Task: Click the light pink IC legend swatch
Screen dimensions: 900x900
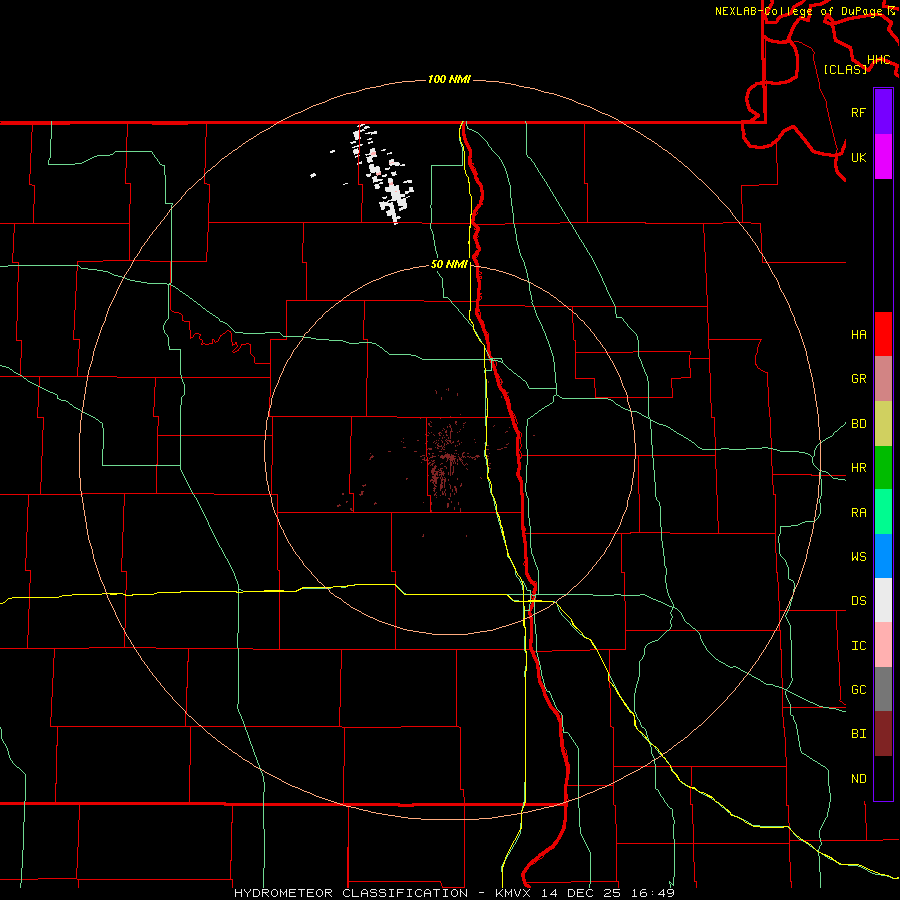Action: (x=883, y=645)
